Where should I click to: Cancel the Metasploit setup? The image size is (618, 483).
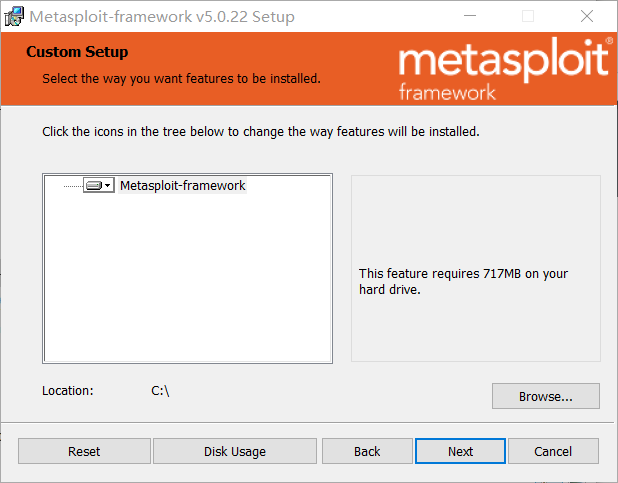pos(552,451)
